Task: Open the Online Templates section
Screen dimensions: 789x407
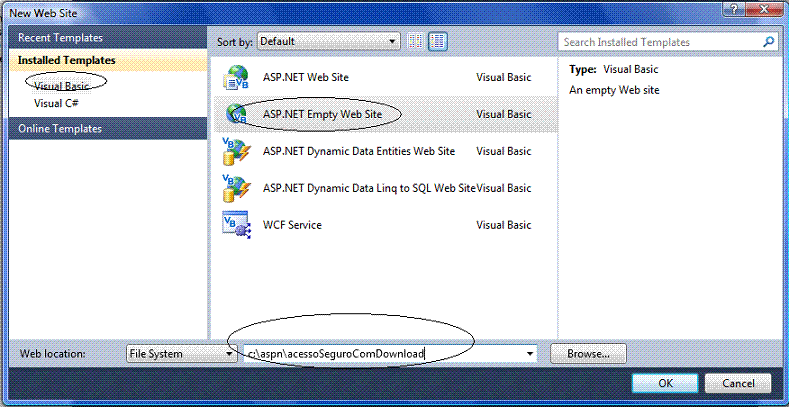Action: pos(108,129)
